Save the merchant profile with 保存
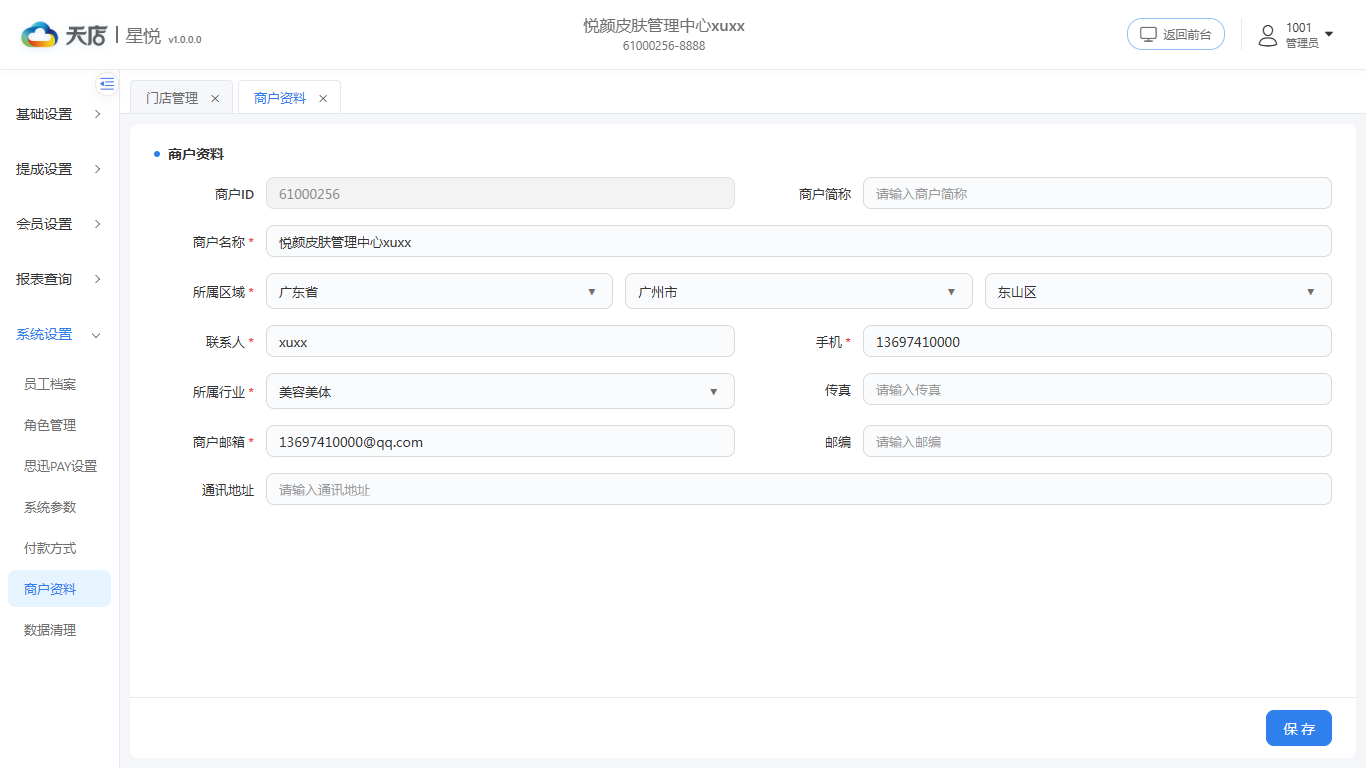1366x768 pixels. click(1299, 728)
